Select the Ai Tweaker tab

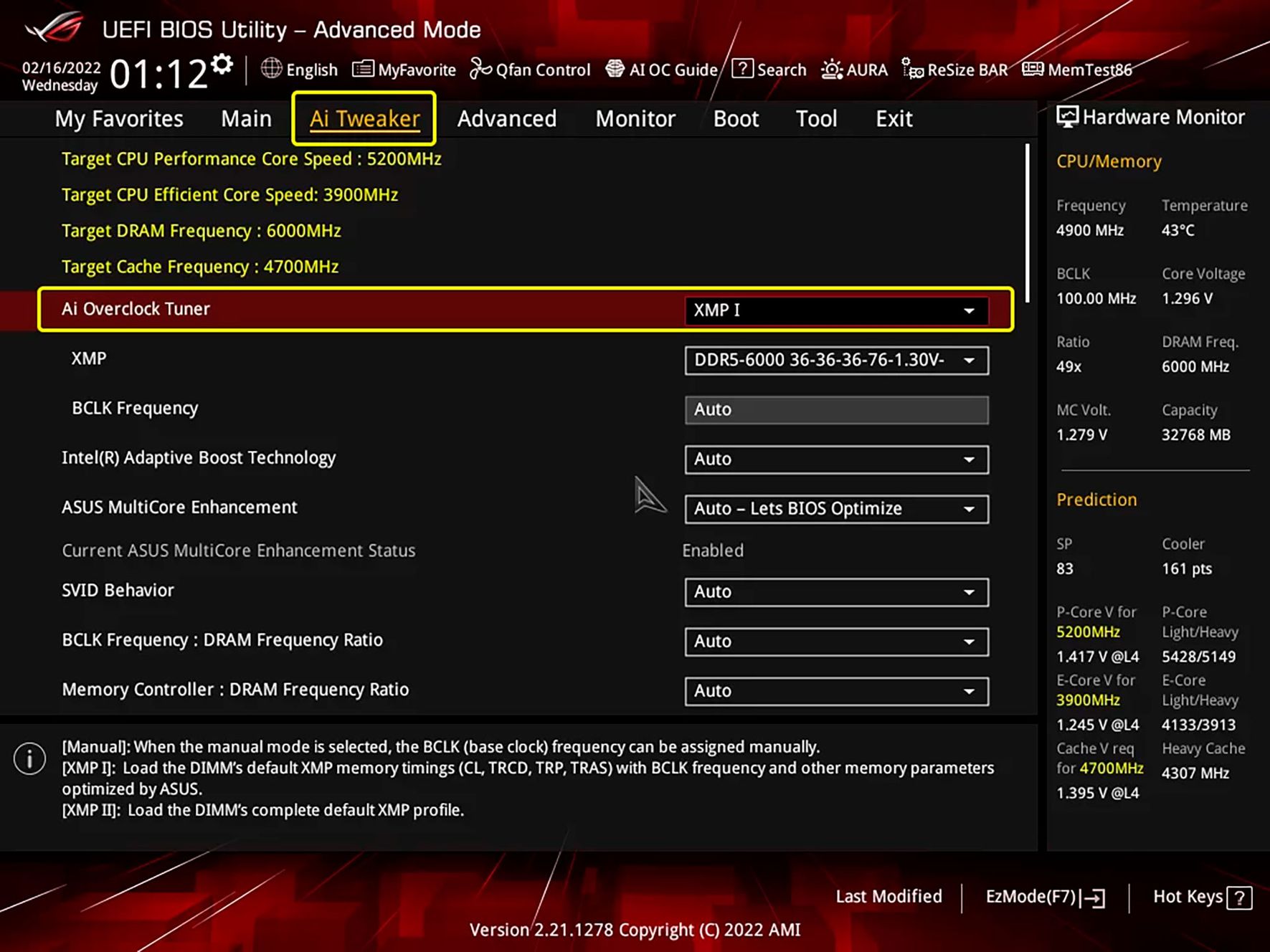(364, 118)
